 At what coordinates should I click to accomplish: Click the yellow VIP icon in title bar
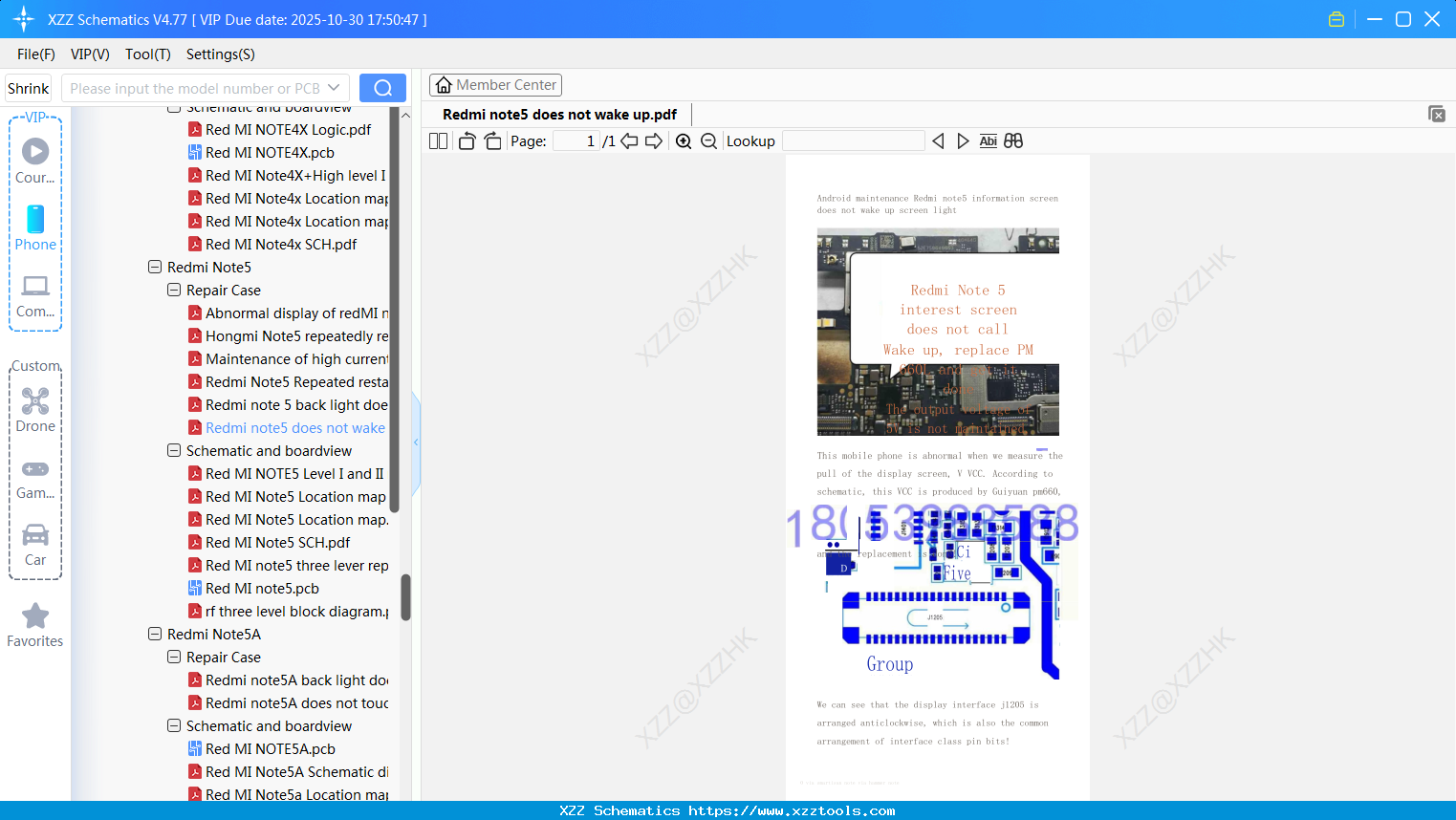point(1336,19)
